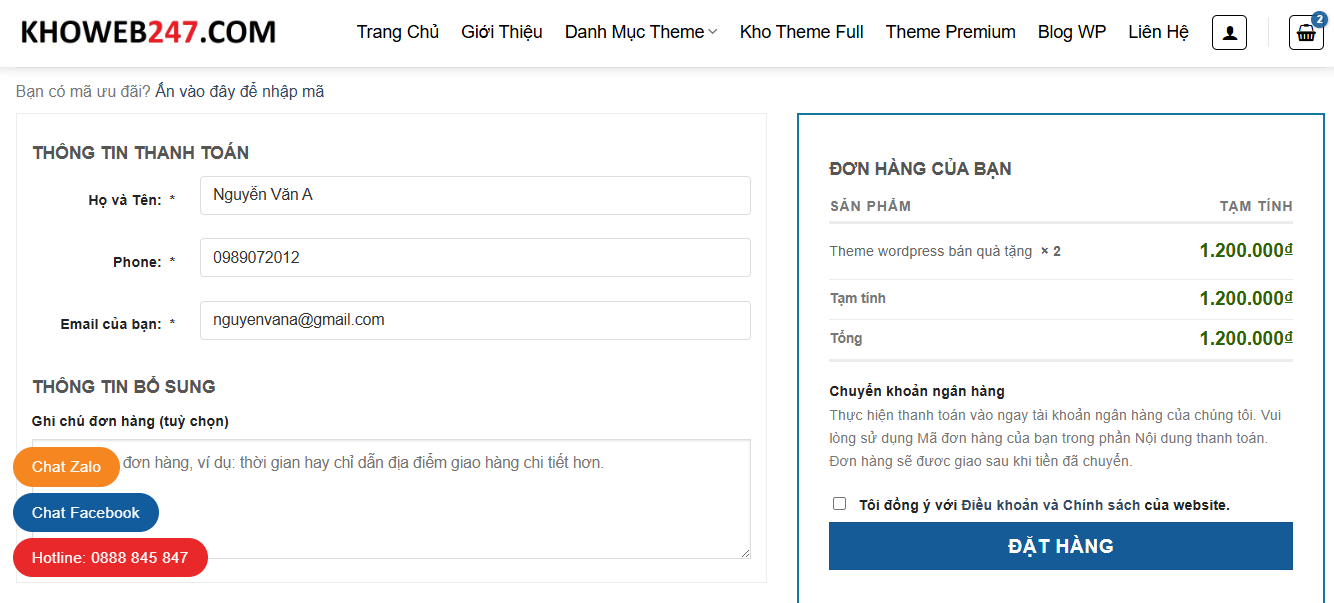
Task: Select the Email của bạn field
Action: point(475,320)
